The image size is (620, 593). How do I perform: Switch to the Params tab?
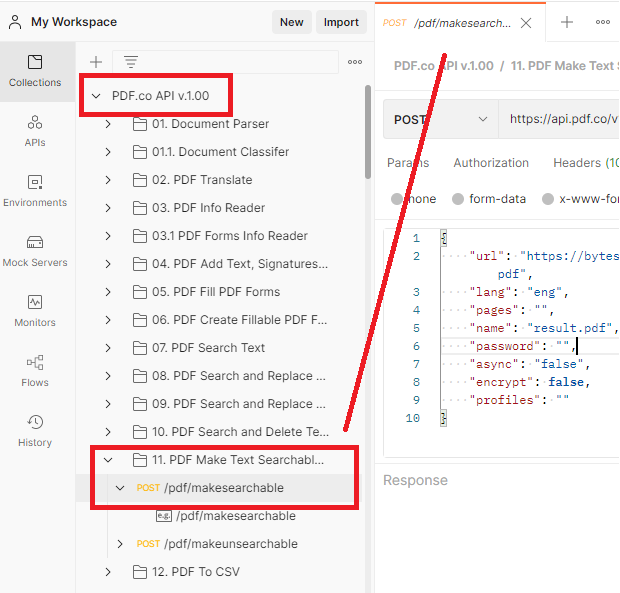coord(408,163)
